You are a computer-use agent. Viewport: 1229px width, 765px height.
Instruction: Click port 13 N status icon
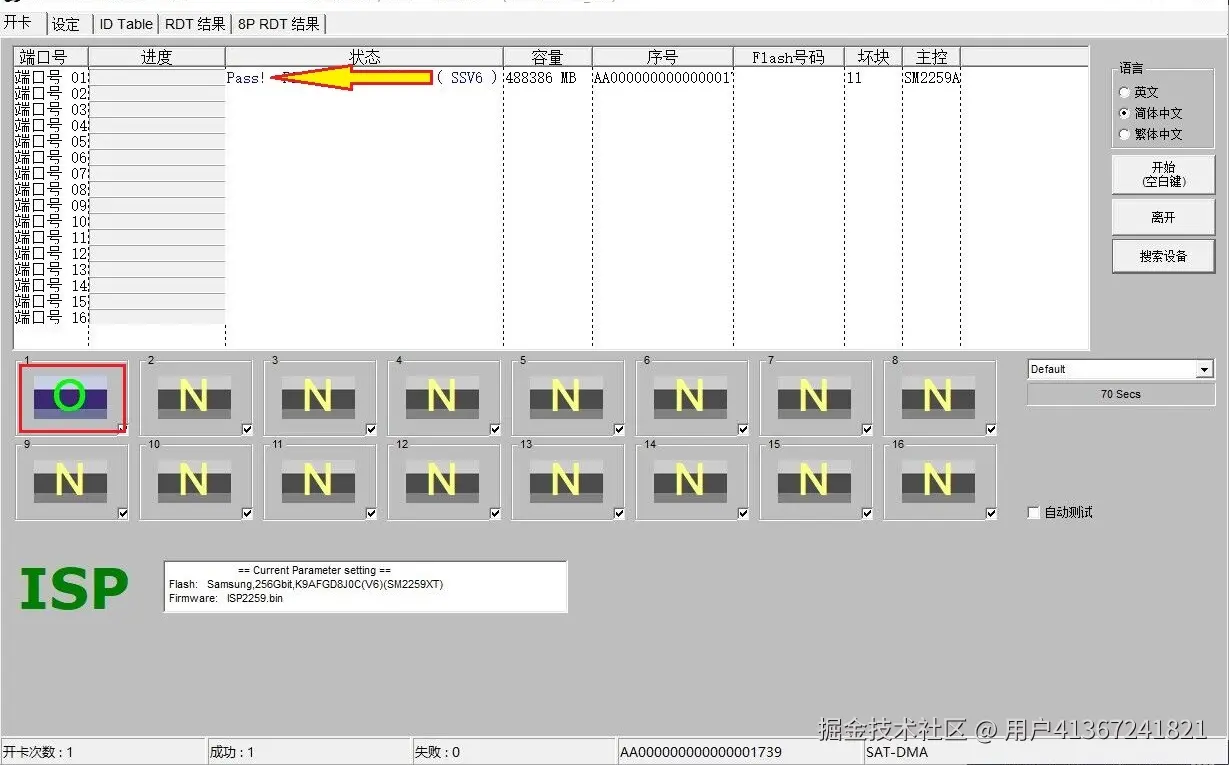tap(565, 481)
